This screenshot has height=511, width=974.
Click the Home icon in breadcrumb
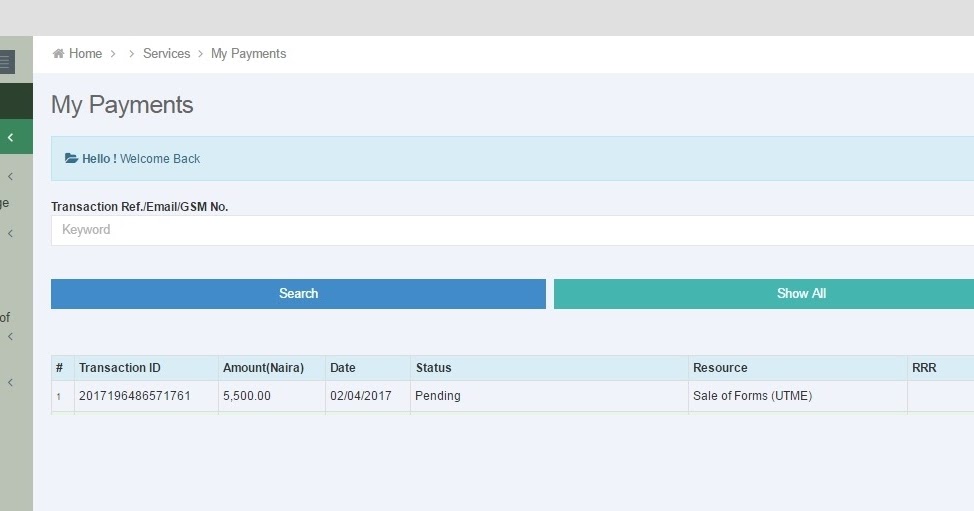coord(58,53)
